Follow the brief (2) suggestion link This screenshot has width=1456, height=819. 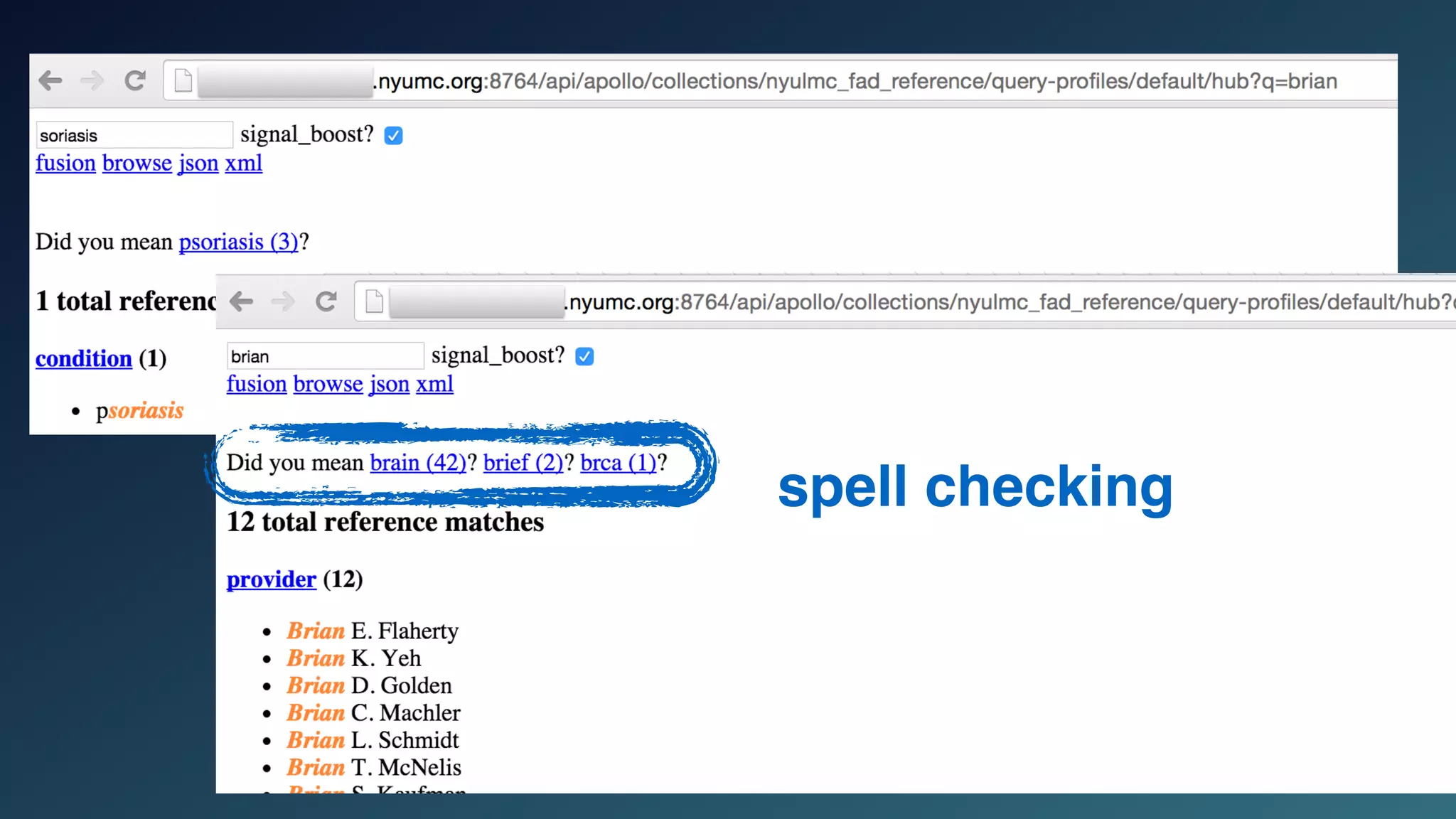tap(523, 463)
